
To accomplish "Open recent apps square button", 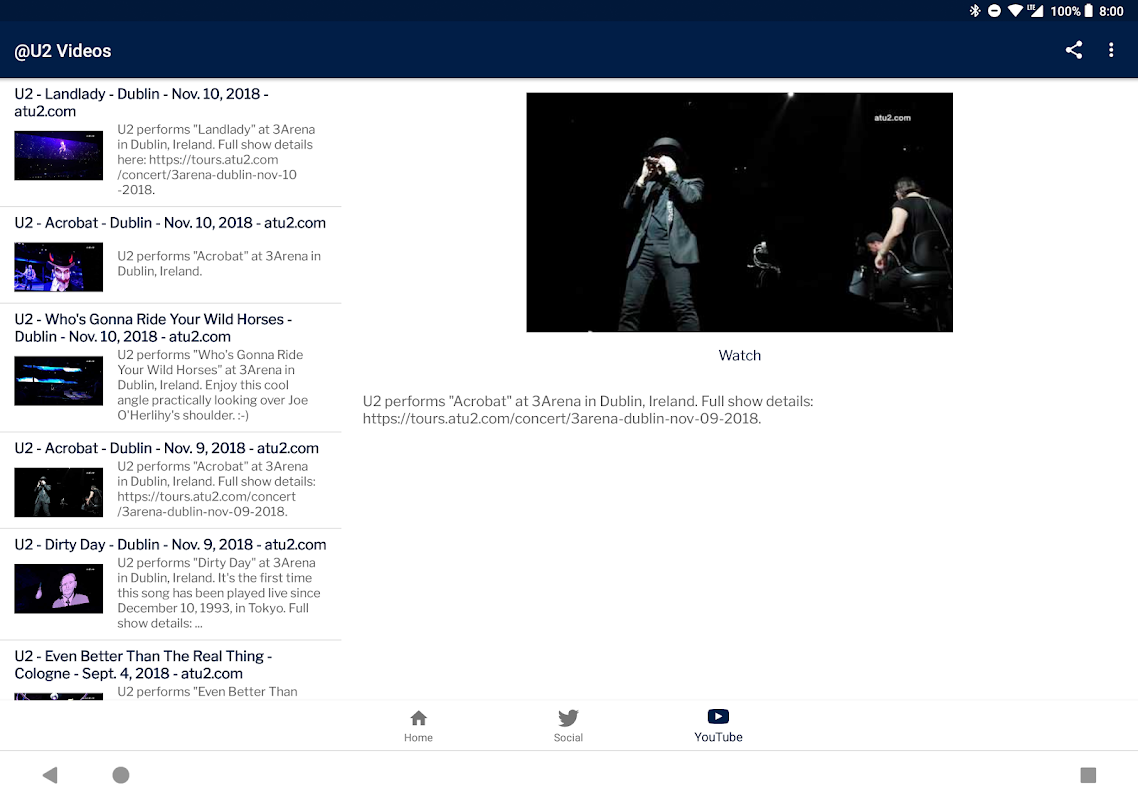I will (1088, 775).
